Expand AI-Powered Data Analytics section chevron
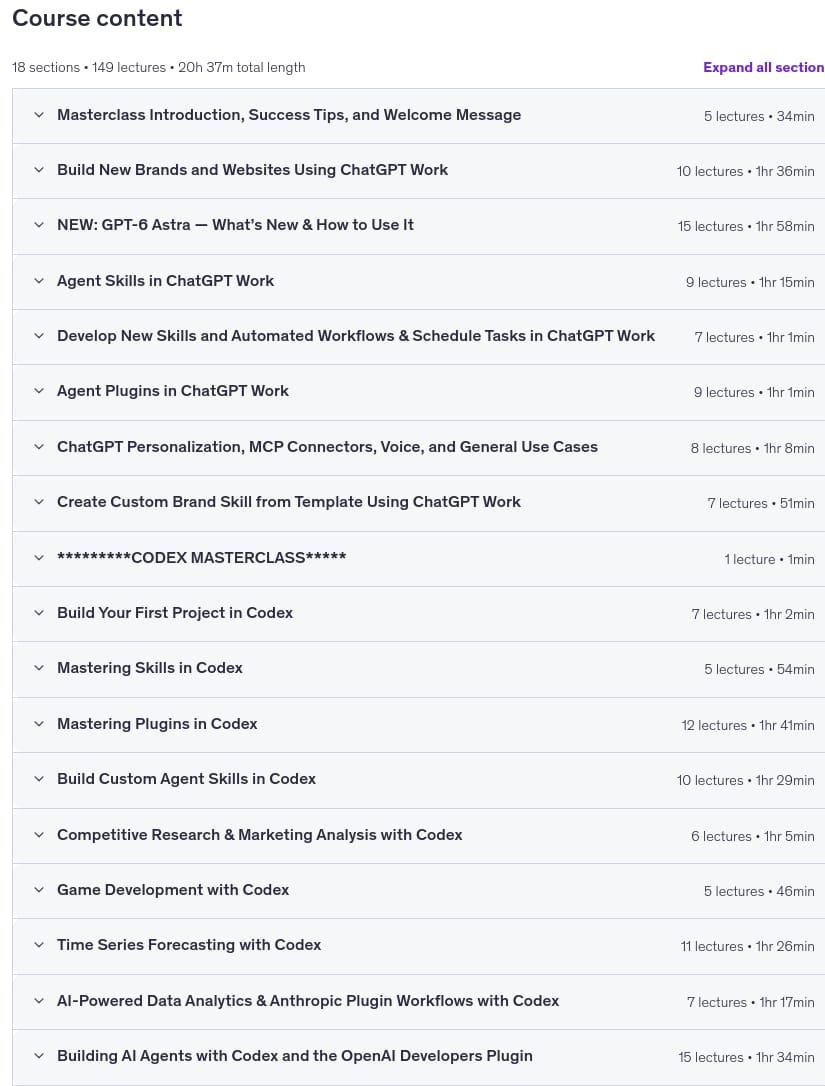Image resolution: width=825 pixels, height=1086 pixels. pyautogui.click(x=39, y=1001)
